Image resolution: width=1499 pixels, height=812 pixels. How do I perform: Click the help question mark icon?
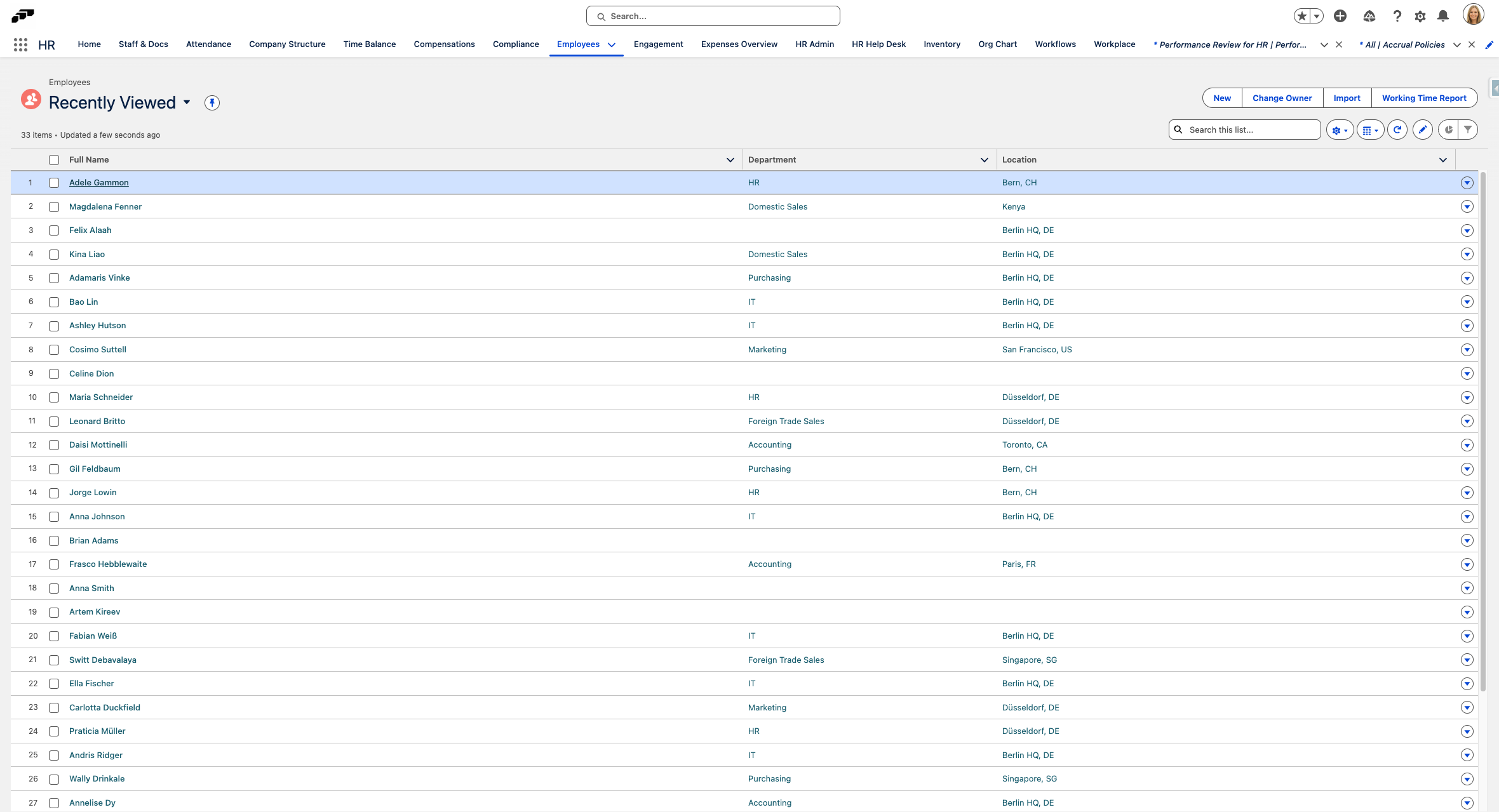(1397, 17)
